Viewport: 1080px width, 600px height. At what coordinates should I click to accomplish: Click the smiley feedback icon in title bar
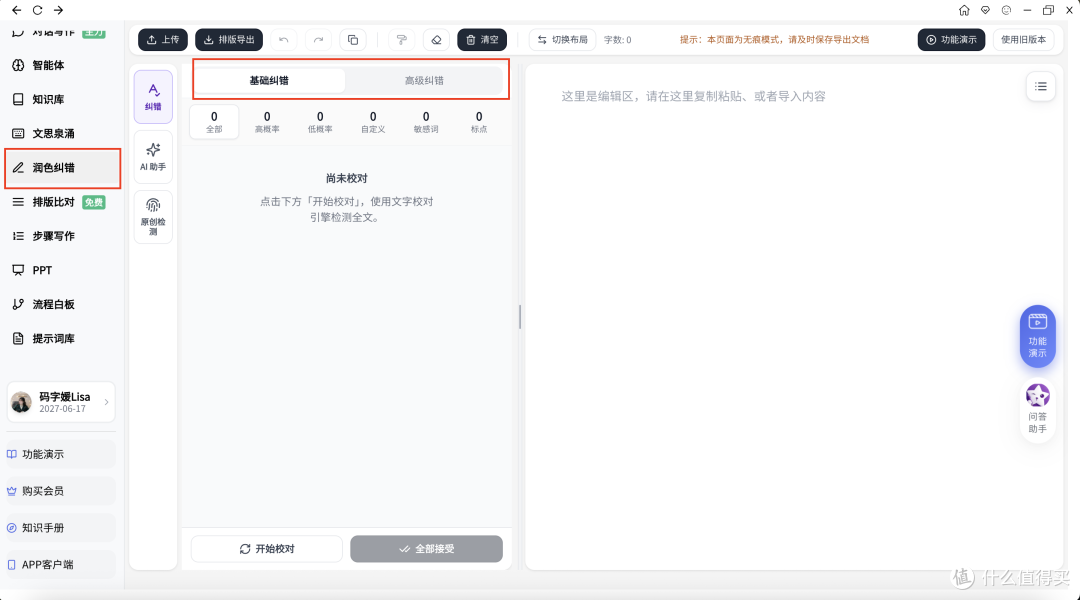pyautogui.click(x=1006, y=10)
